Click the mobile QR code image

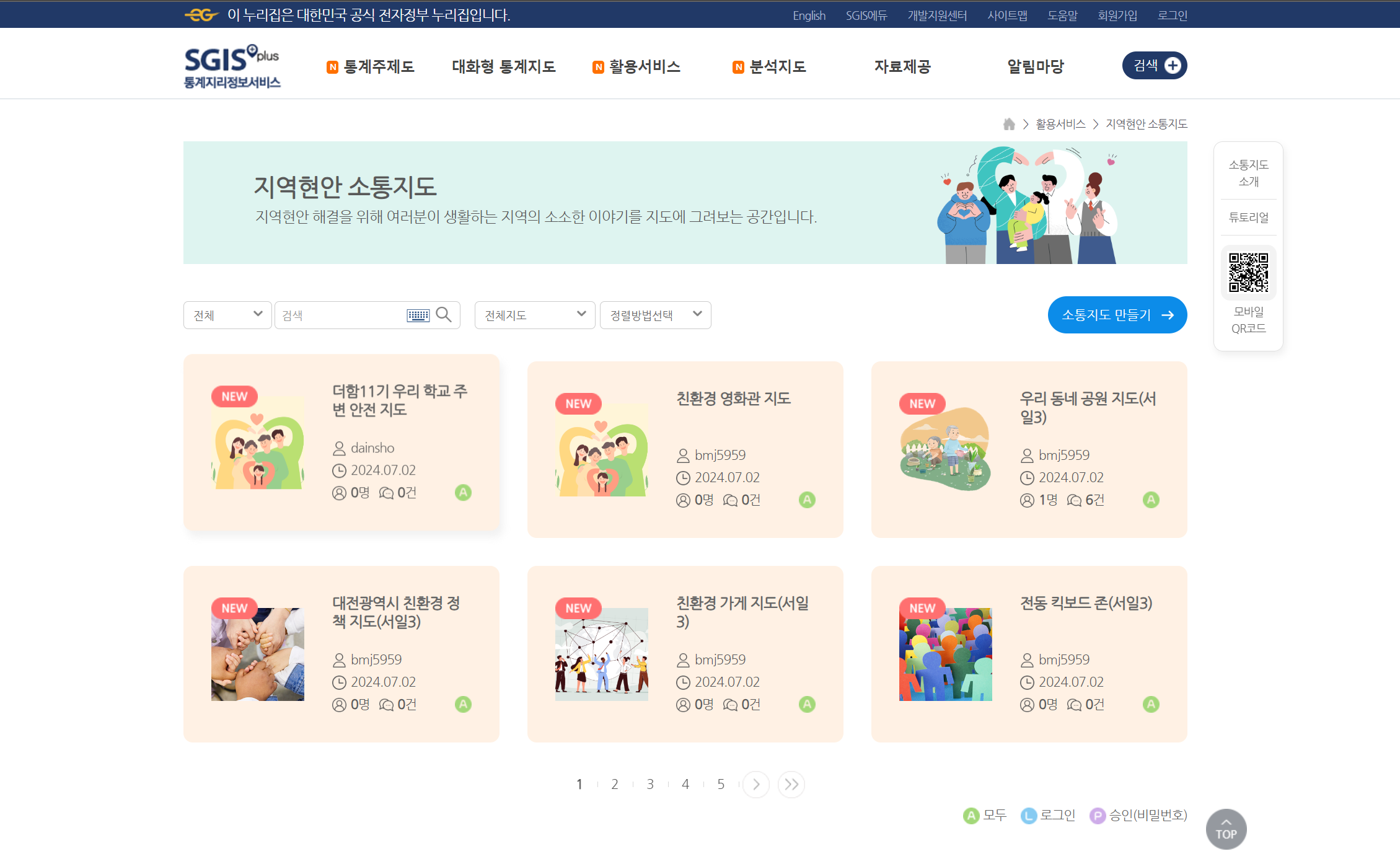tap(1248, 272)
